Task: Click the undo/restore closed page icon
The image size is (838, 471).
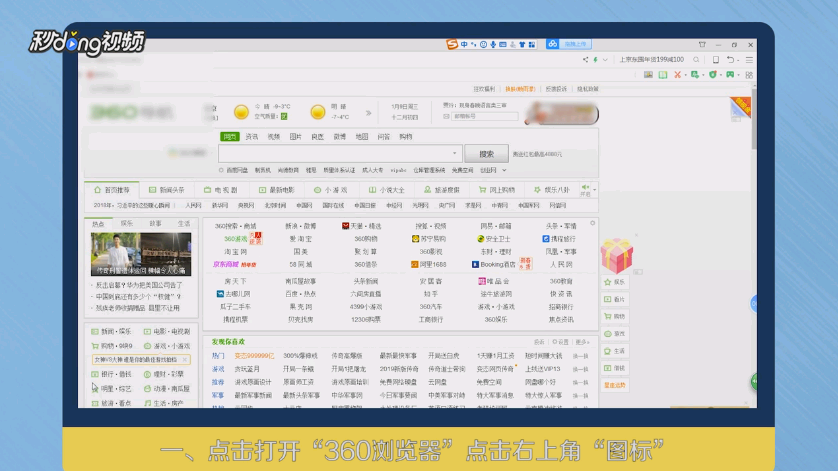Action: click(x=730, y=60)
